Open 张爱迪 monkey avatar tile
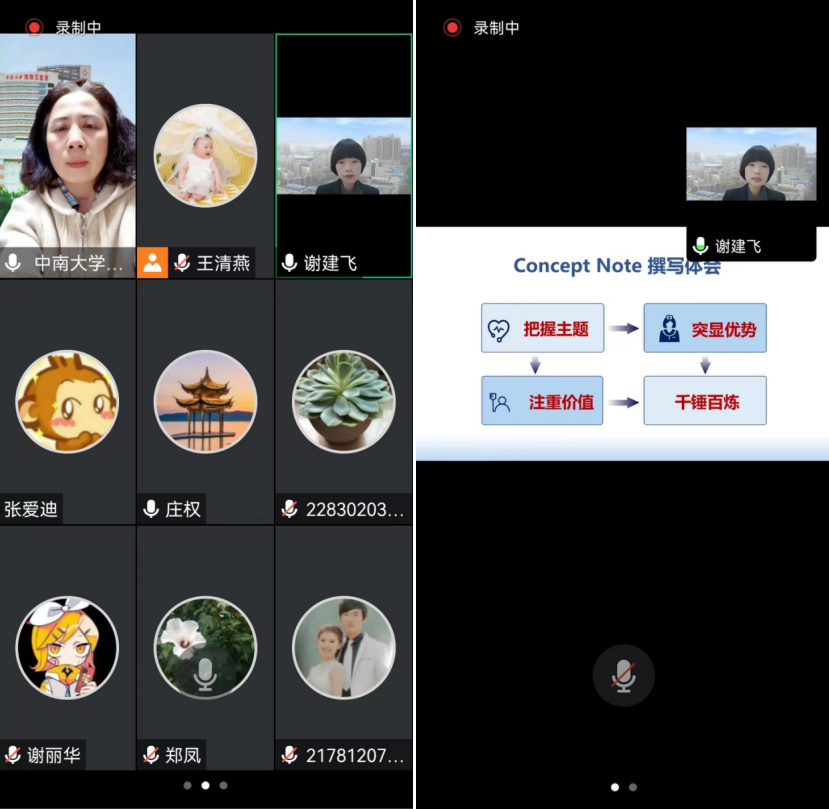 click(67, 401)
